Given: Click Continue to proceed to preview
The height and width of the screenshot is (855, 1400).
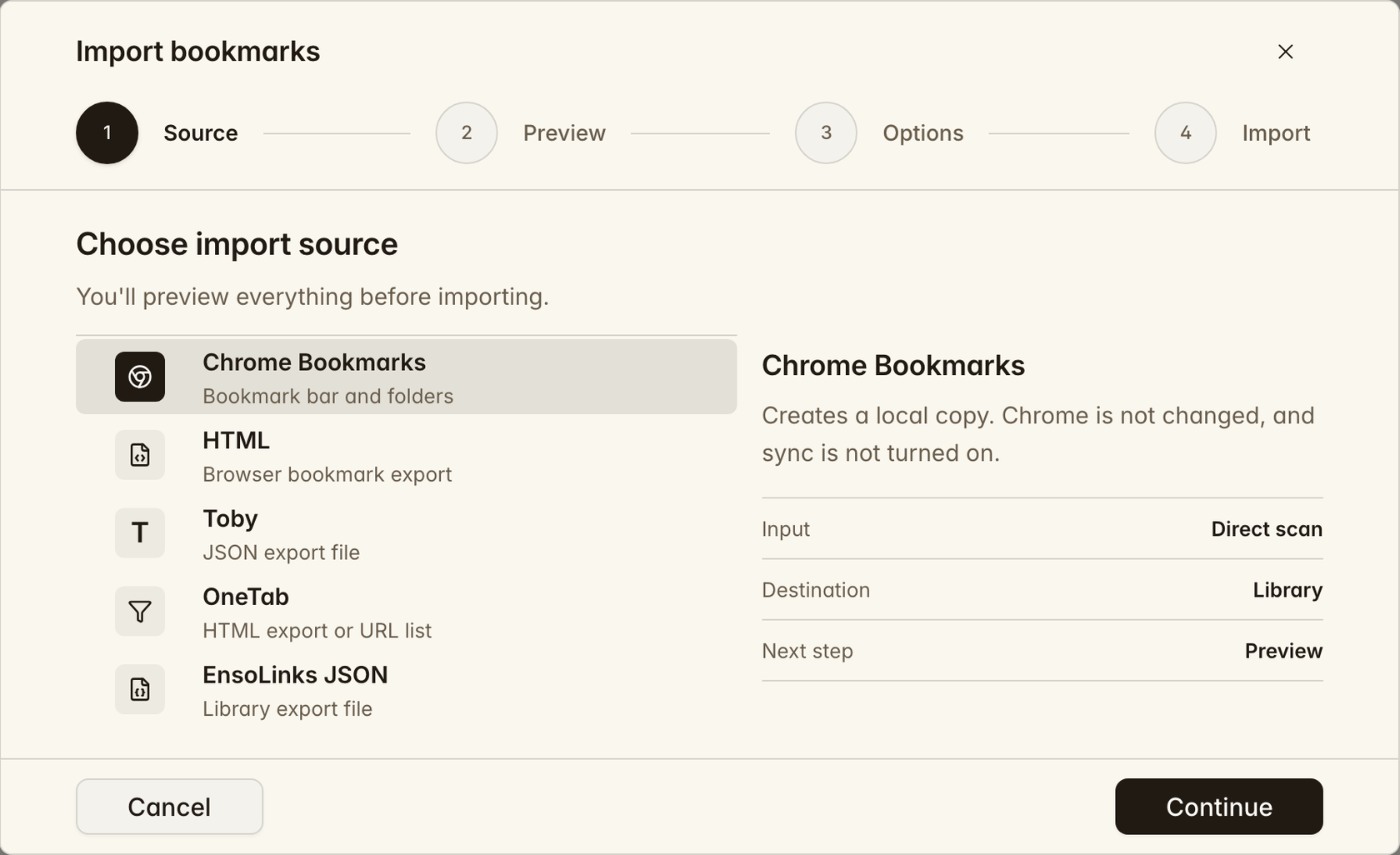Looking at the screenshot, I should [x=1219, y=807].
